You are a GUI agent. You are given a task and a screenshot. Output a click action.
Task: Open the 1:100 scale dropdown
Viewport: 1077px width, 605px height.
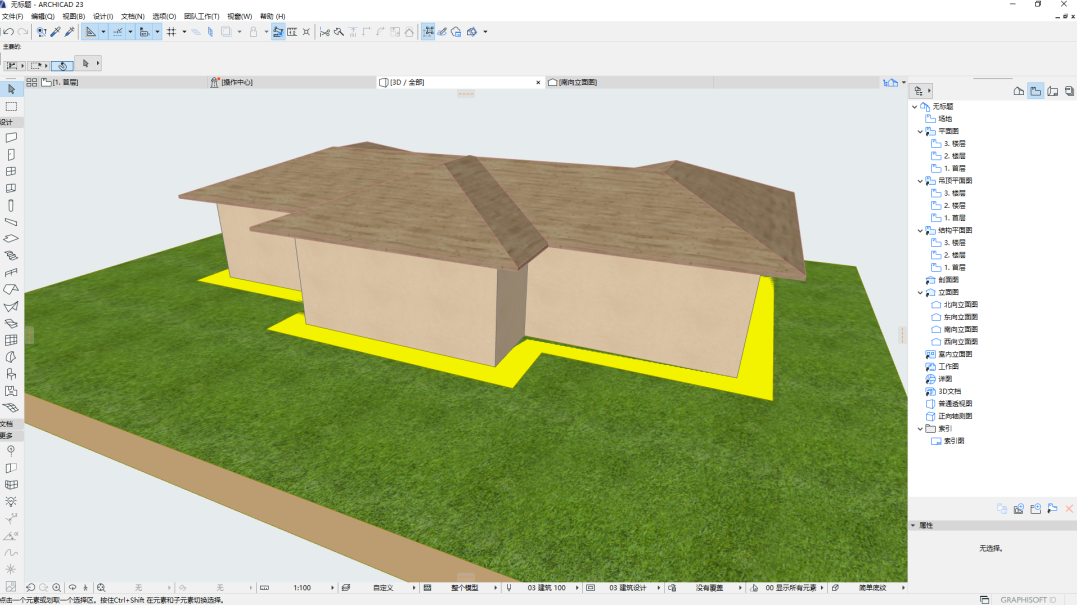pyautogui.click(x=302, y=588)
